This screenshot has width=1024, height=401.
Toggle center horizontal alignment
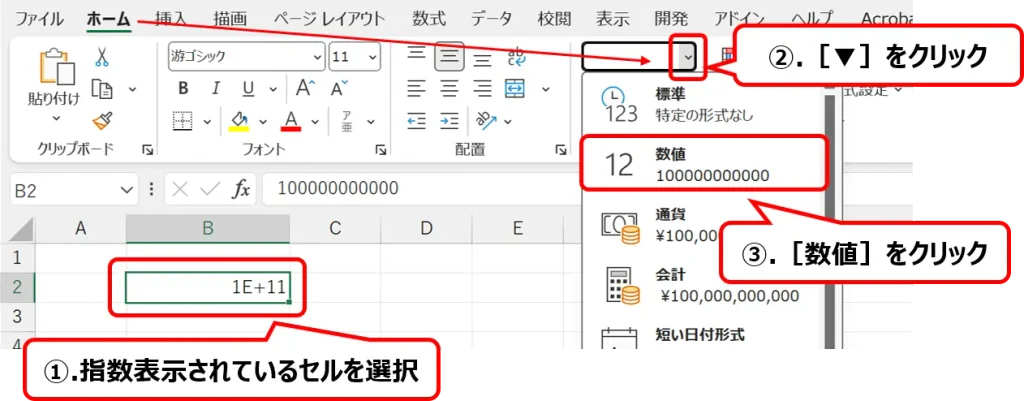[x=449, y=89]
